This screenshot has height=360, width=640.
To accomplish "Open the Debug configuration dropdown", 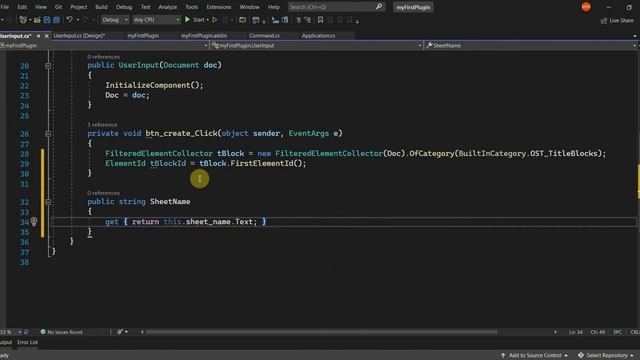I will 115,20.
